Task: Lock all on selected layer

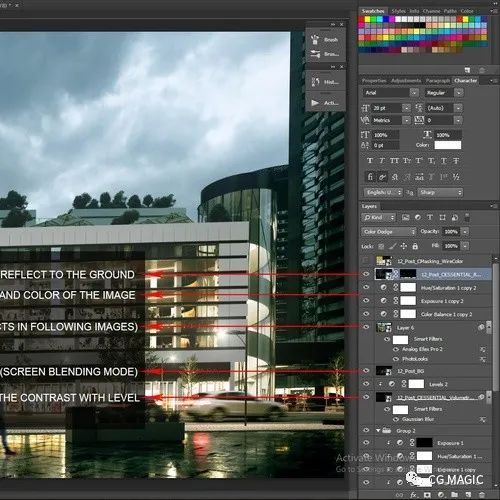Action: pos(415,246)
